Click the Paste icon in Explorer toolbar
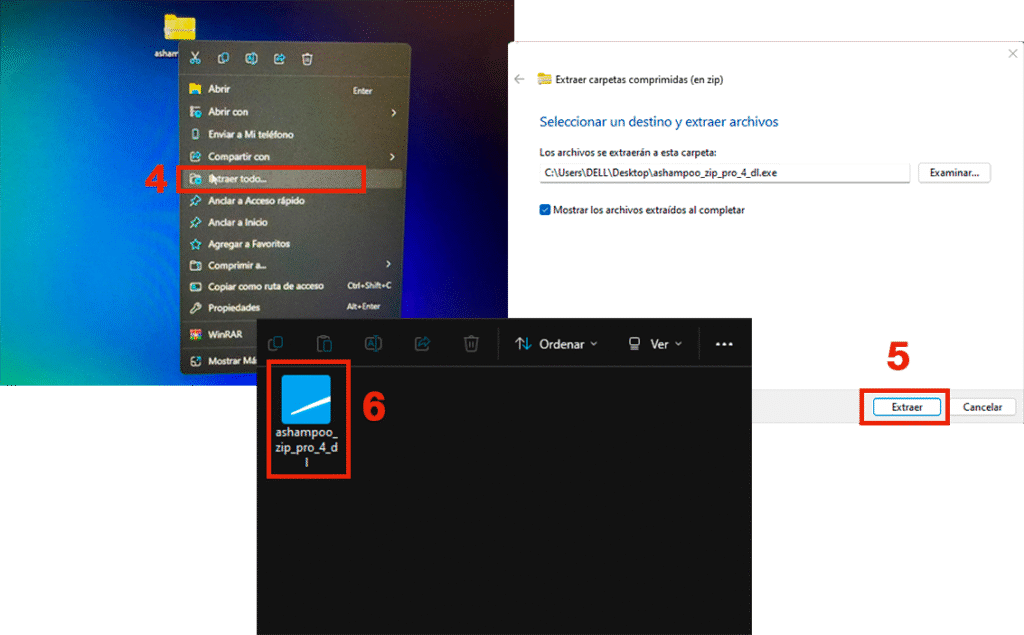The image size is (1024, 635). (324, 344)
